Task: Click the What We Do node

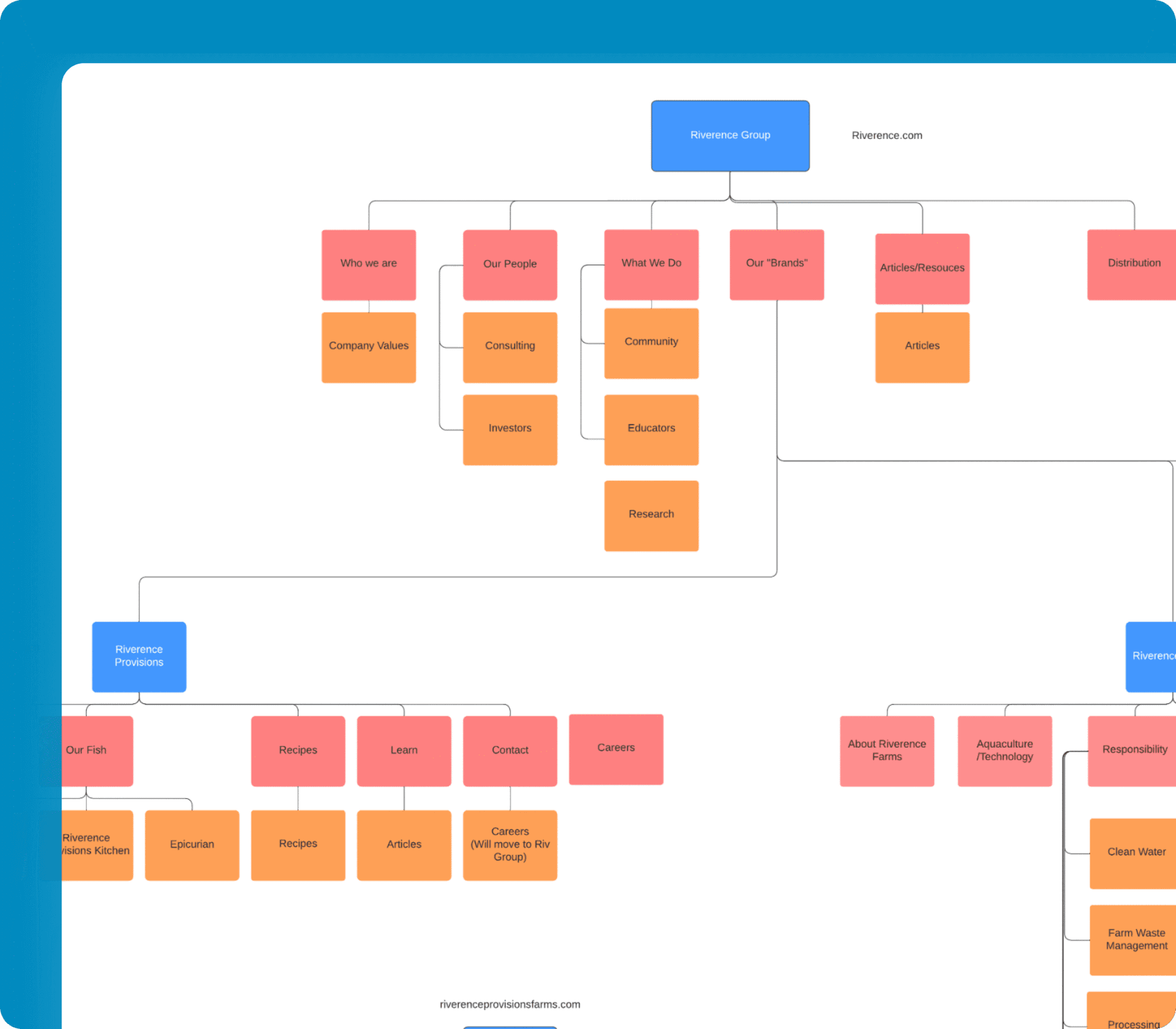Action: pyautogui.click(x=651, y=265)
